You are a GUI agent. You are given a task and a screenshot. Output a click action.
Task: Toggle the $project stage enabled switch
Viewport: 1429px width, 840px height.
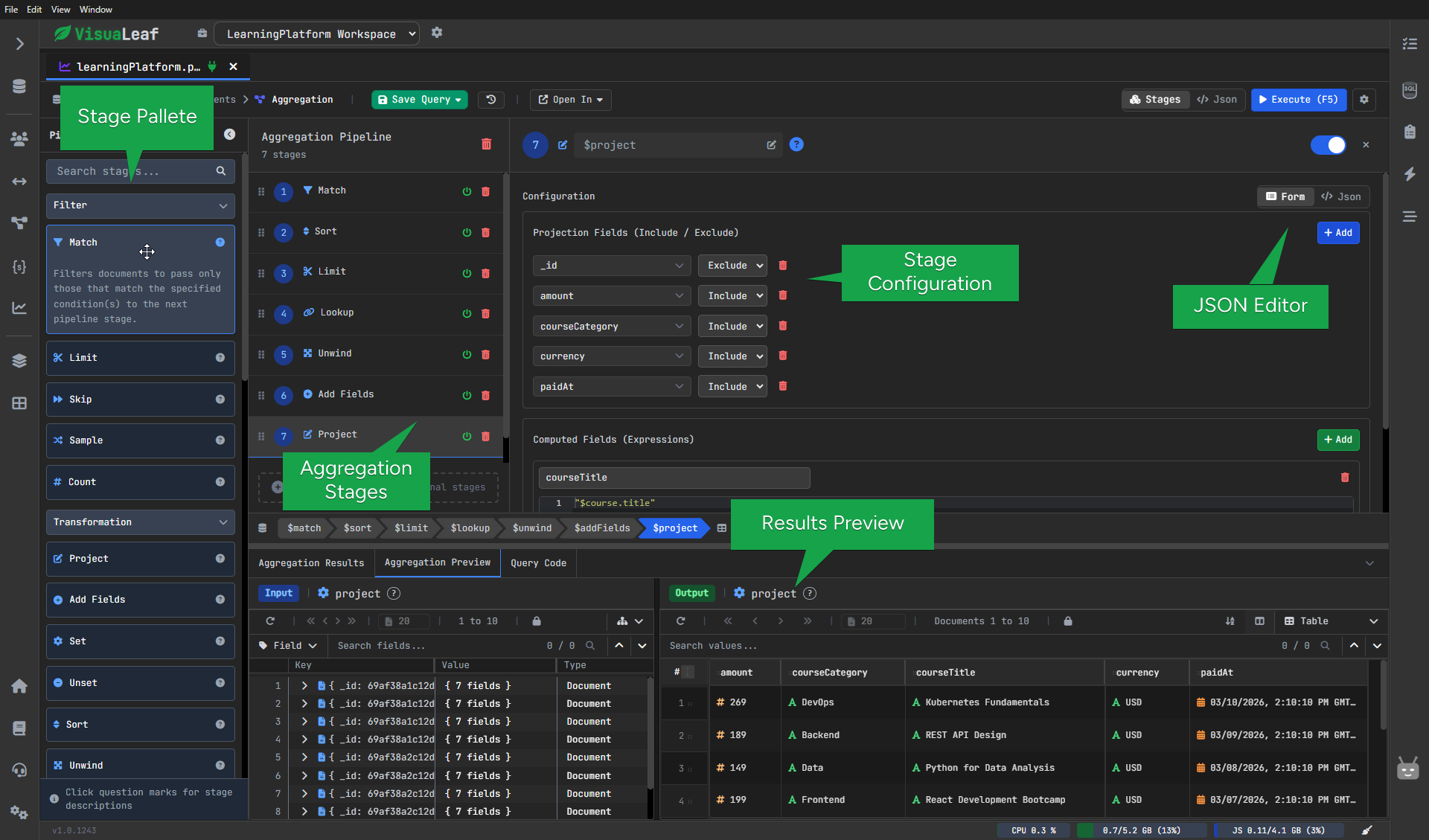click(1329, 145)
